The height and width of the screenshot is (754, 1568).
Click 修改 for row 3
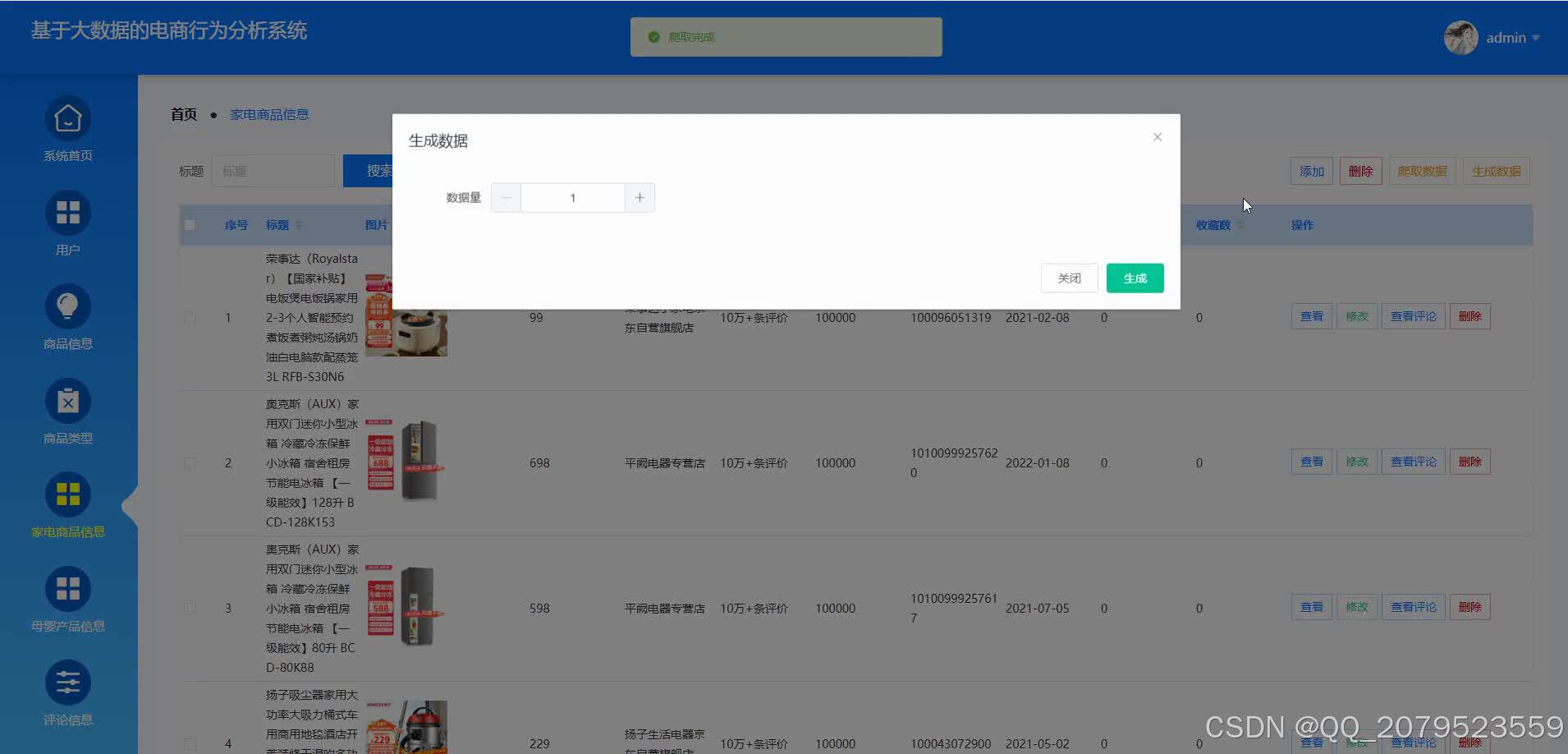1357,607
